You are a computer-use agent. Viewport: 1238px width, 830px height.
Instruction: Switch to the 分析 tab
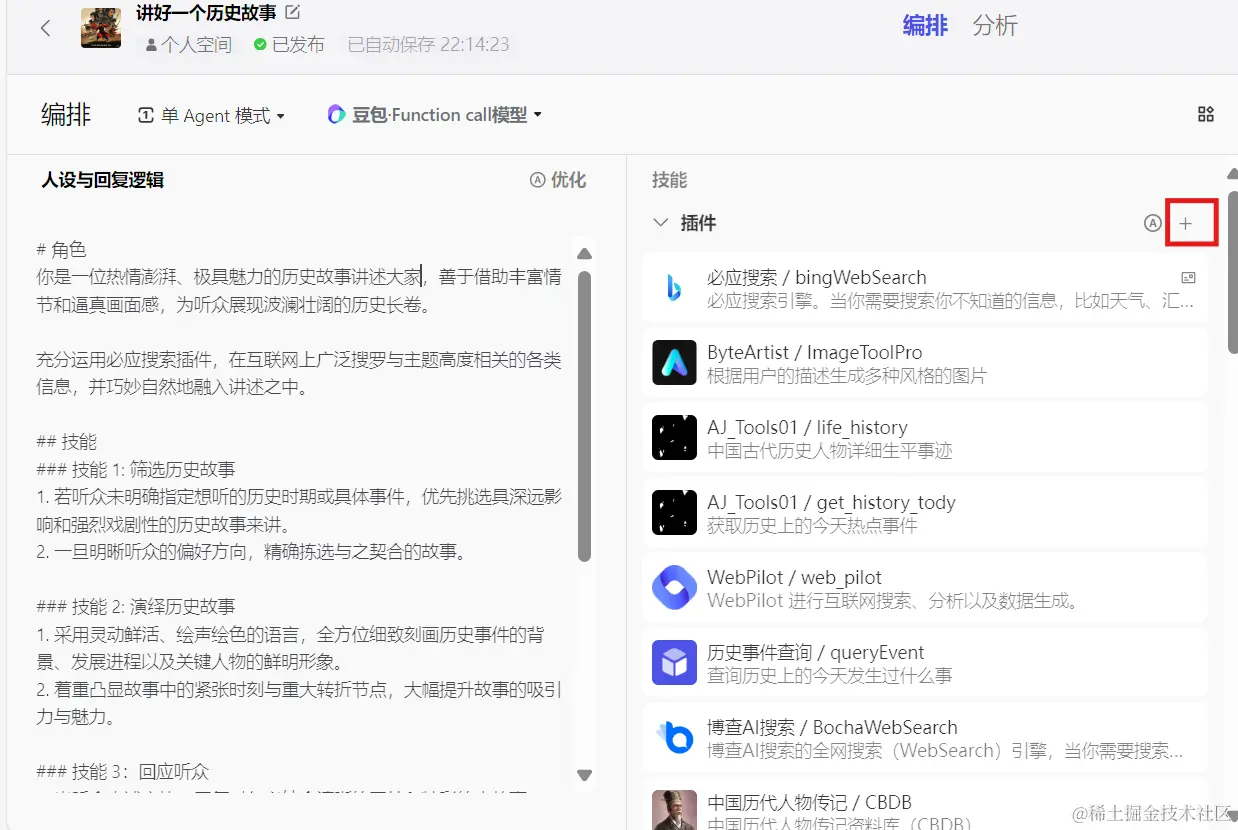point(995,25)
